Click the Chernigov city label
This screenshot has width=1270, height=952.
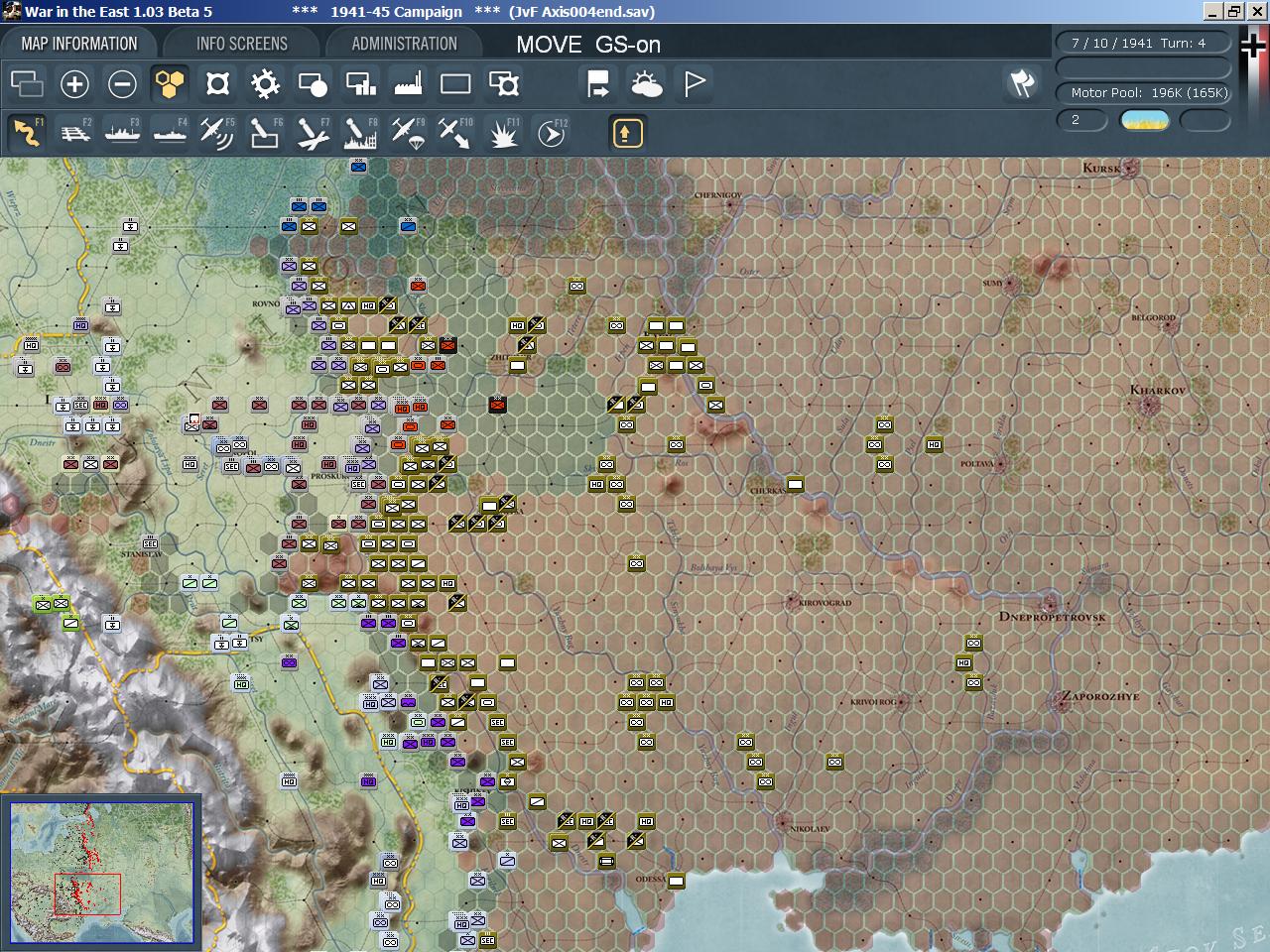tap(717, 195)
